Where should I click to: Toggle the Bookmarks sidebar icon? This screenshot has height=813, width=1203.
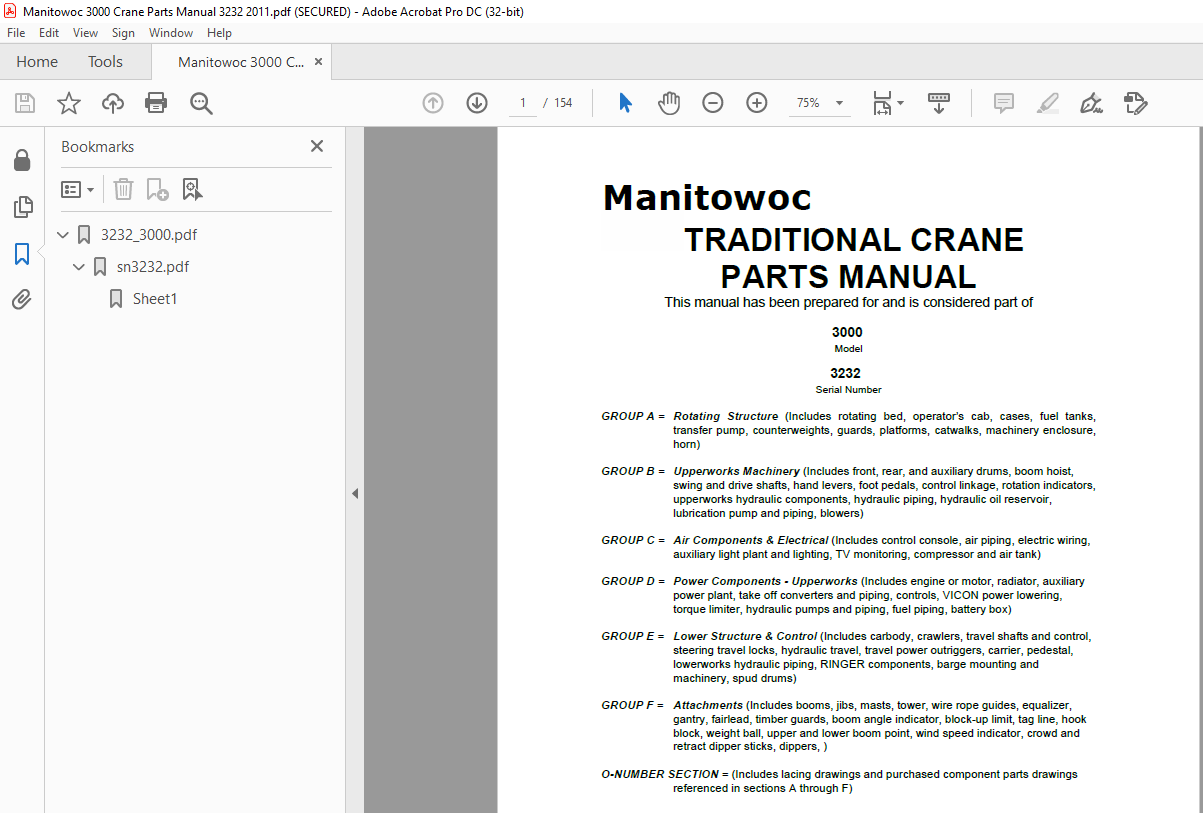[22, 254]
